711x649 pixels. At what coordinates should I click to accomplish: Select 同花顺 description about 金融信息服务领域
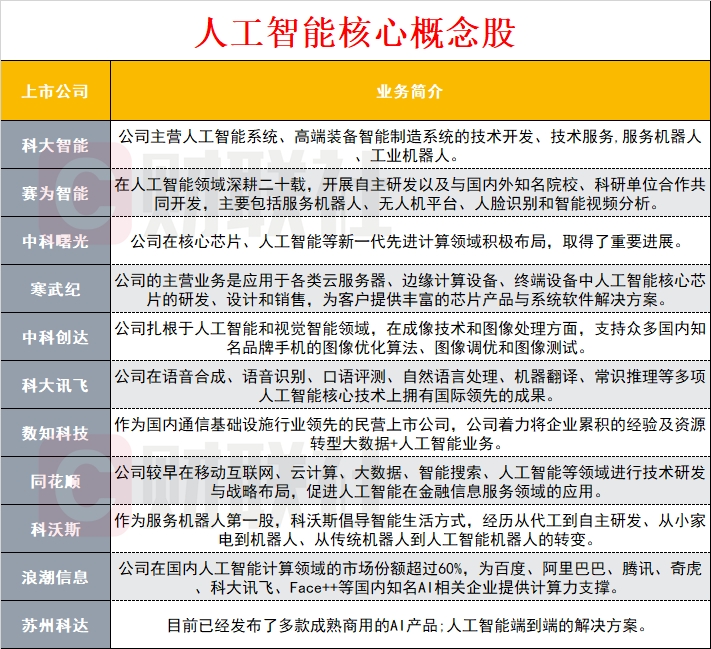[x=410, y=481]
